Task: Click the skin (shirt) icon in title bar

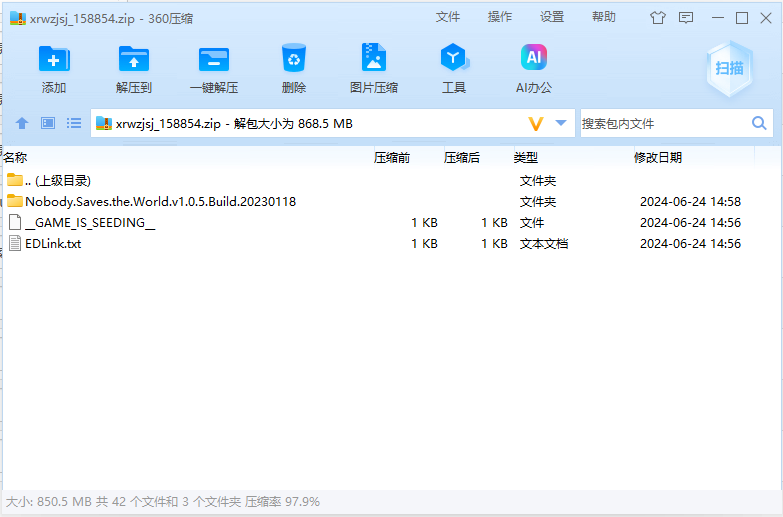Action: point(658,18)
